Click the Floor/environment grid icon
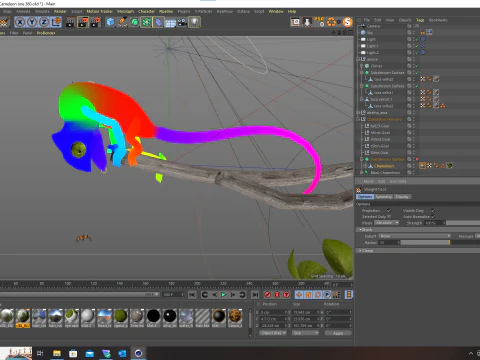The height and width of the screenshot is (360, 480). pos(170,22)
